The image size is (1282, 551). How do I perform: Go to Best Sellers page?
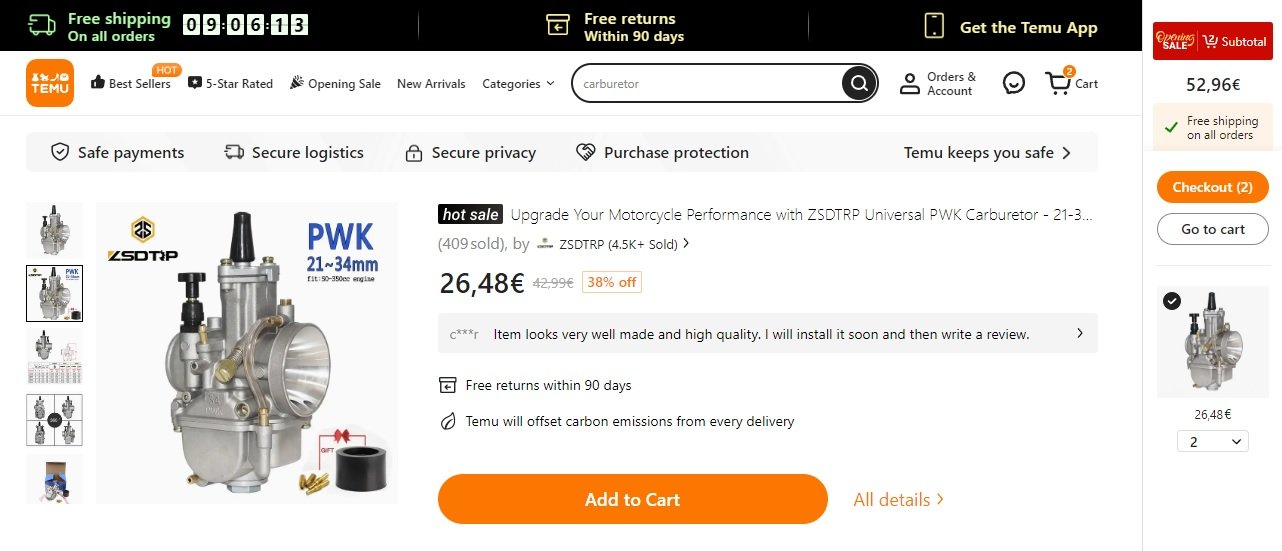pos(131,84)
